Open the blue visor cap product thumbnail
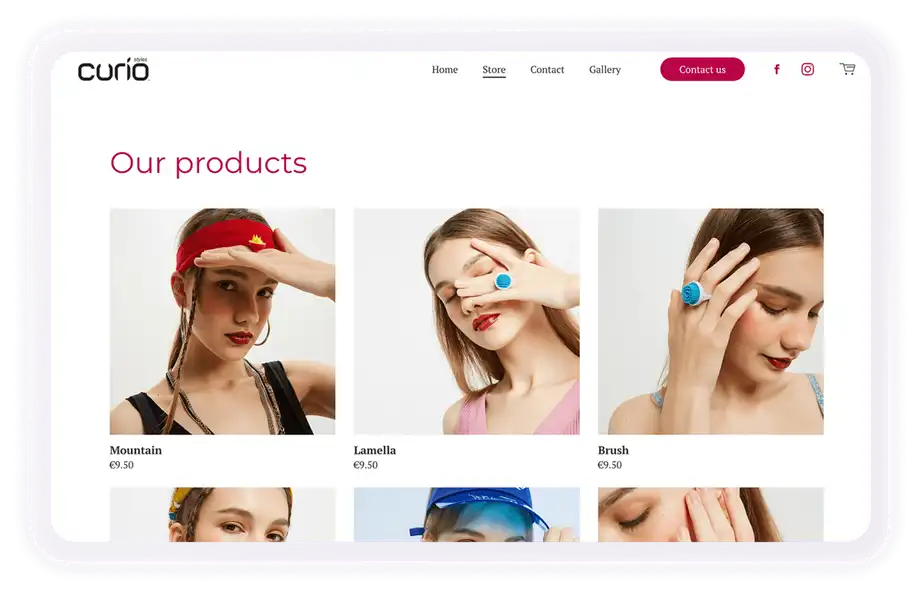 [x=466, y=515]
